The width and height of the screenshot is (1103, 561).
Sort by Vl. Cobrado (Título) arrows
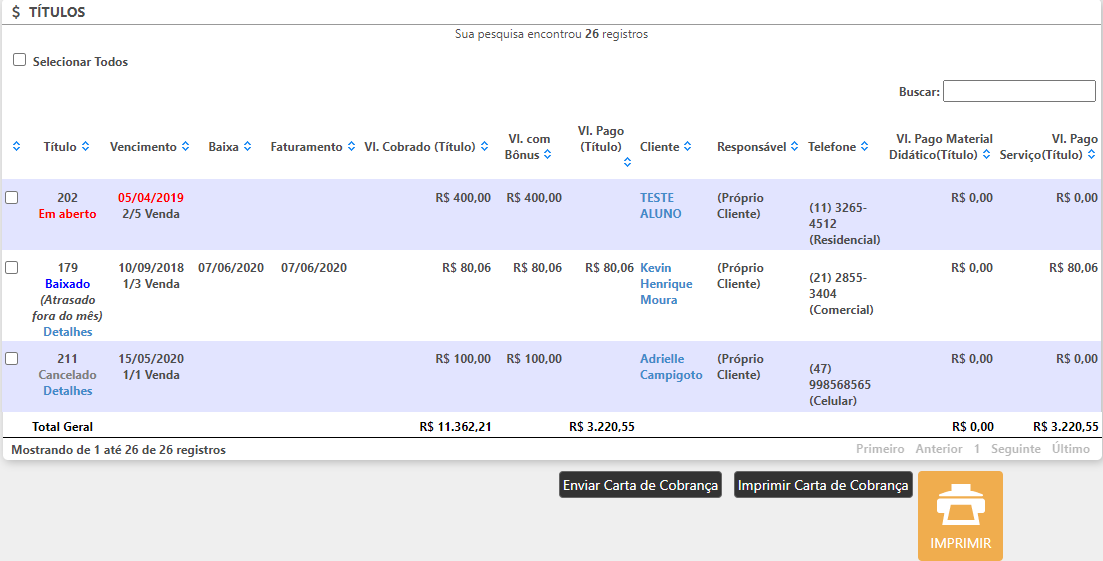pyautogui.click(x=483, y=147)
